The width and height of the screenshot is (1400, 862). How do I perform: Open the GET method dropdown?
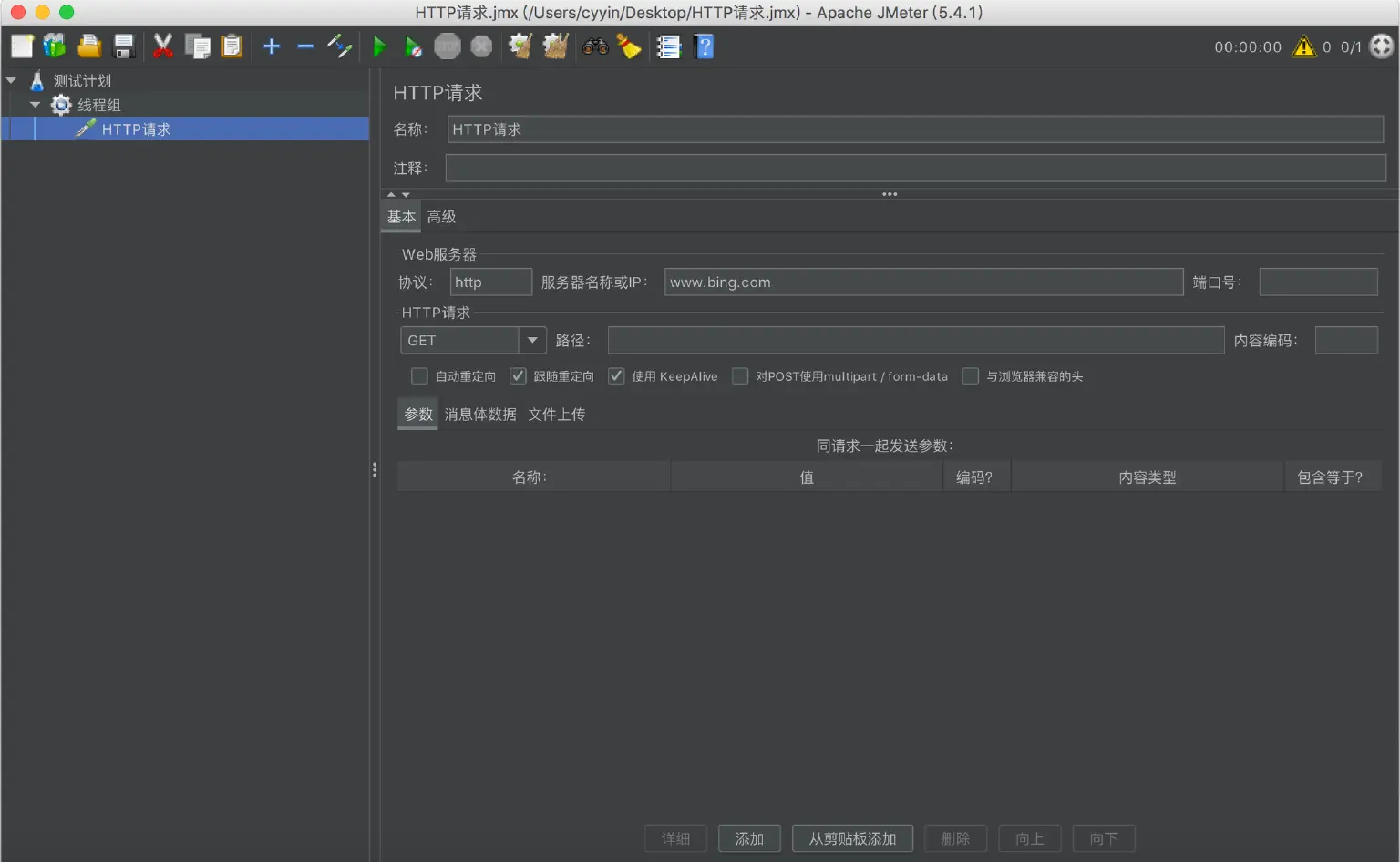pyautogui.click(x=533, y=340)
